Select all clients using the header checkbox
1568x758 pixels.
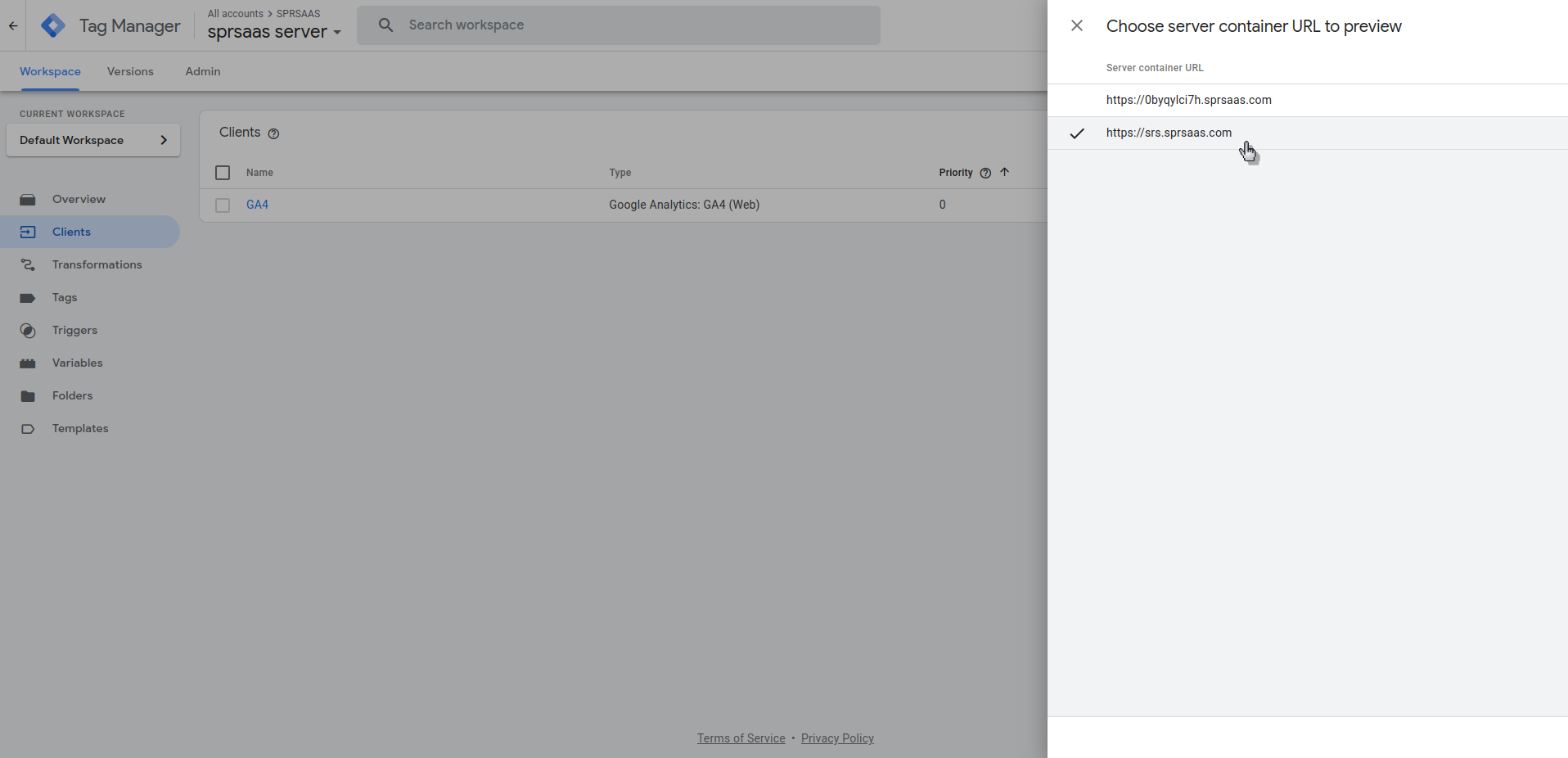[222, 173]
